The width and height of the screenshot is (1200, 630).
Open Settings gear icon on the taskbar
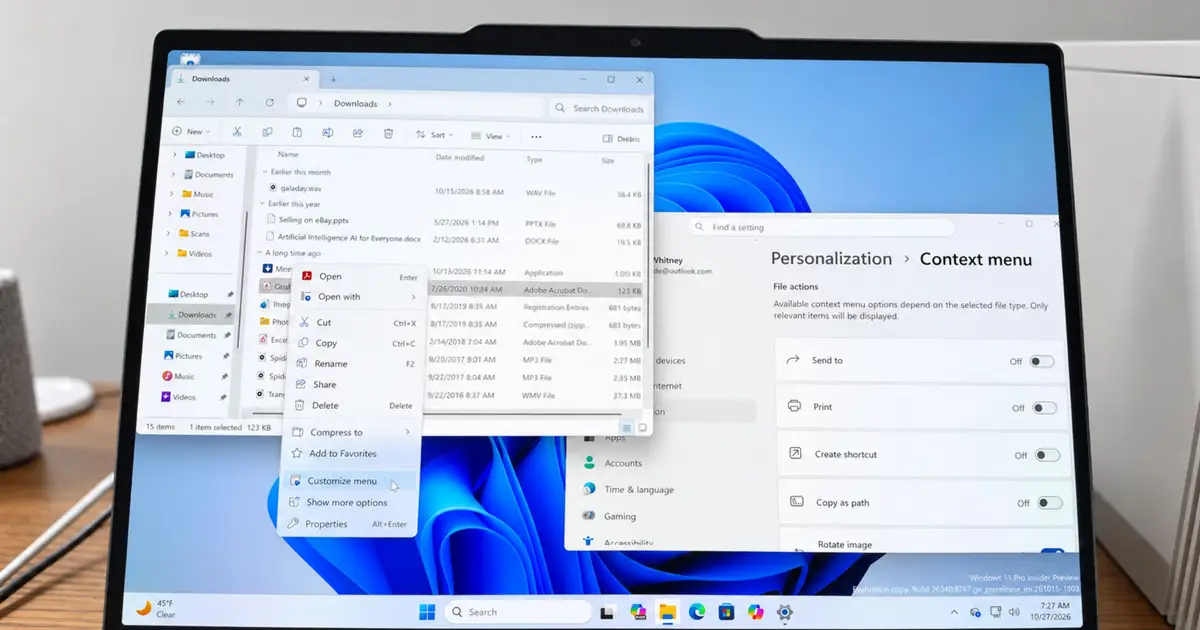786,611
